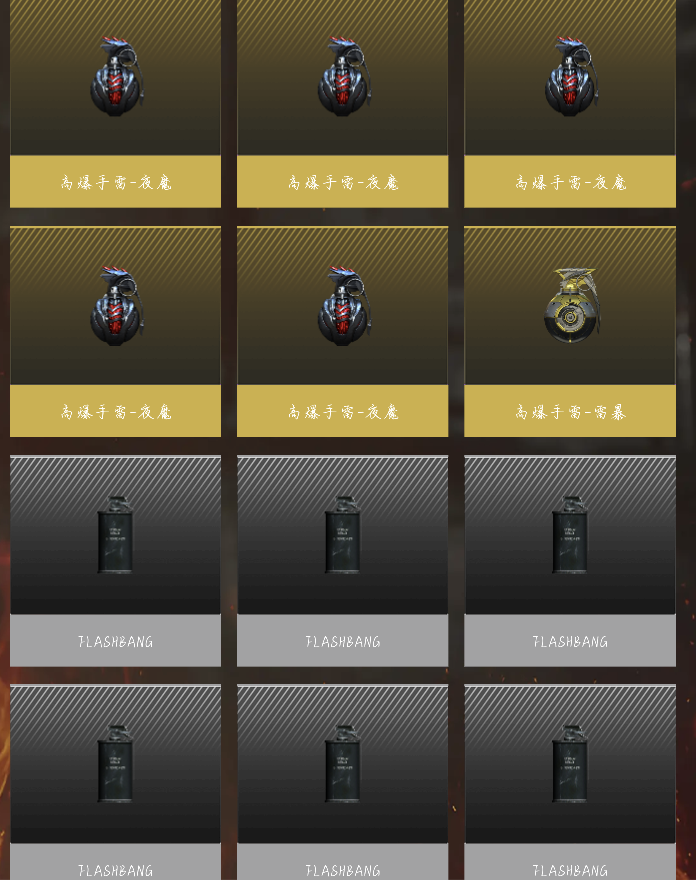Choose third-row middle flashbang canister icon
Screen dimensions: 696x880
(343, 534)
